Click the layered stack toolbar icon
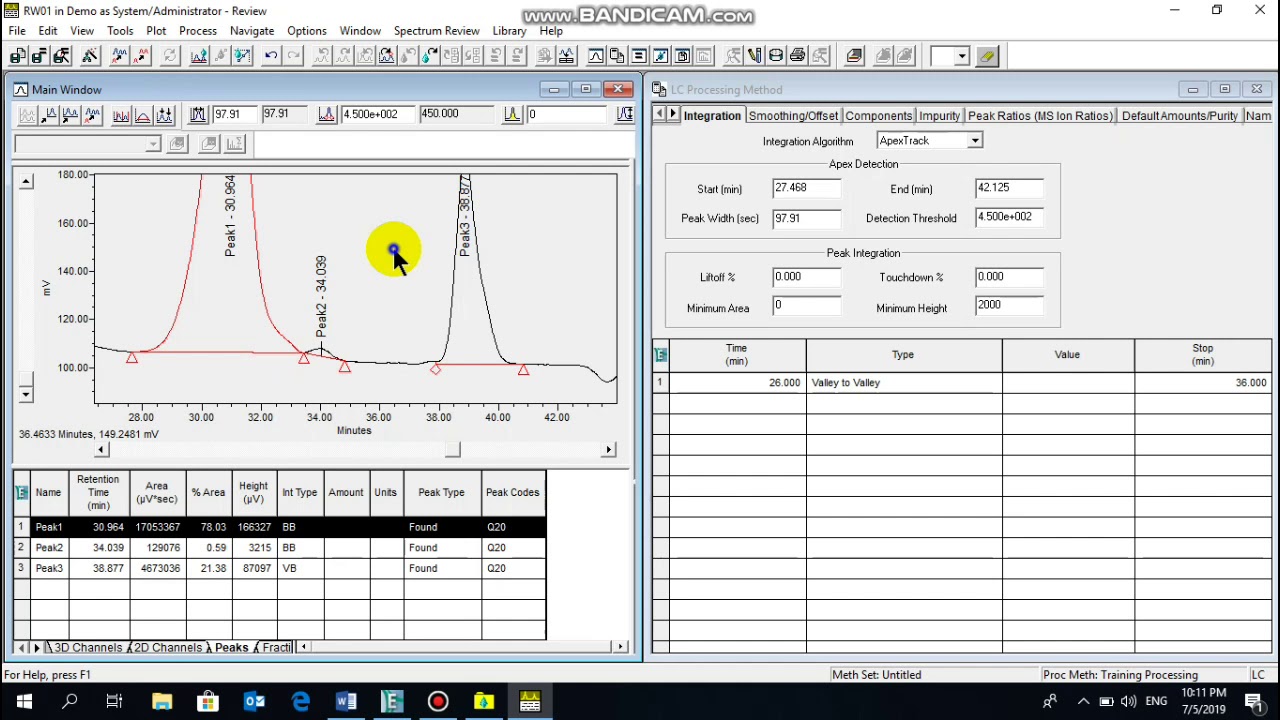The image size is (1280, 720). (854, 56)
